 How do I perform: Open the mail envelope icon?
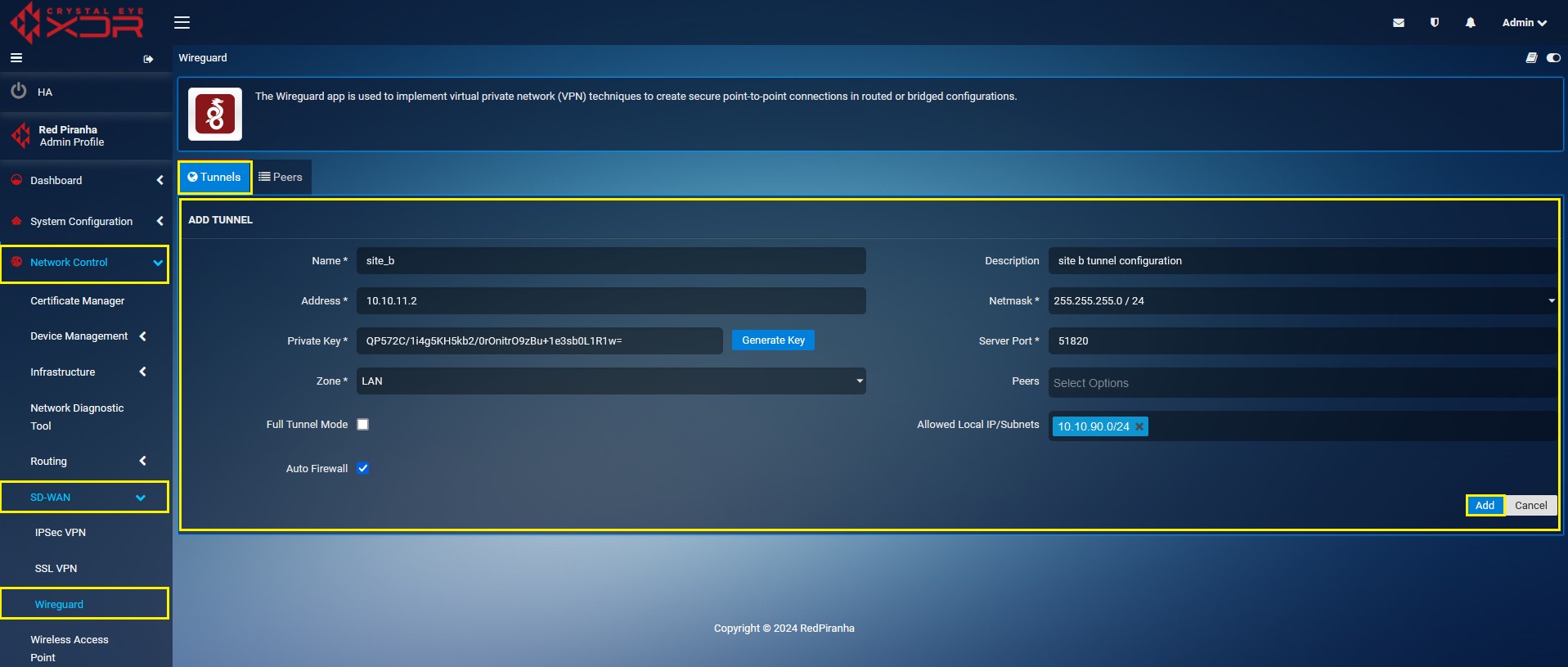(1399, 23)
